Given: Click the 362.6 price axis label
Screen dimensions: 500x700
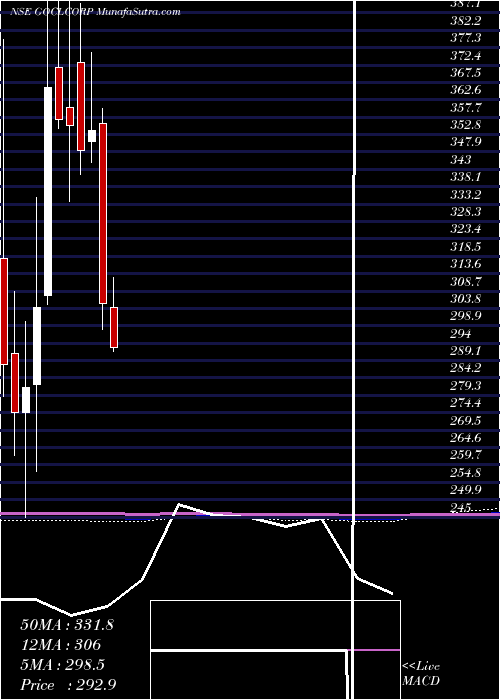Looking at the screenshot, I should 466,91.
